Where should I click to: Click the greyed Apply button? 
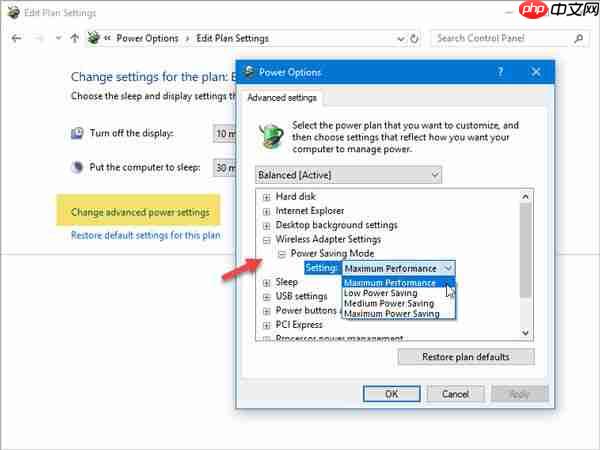[x=520, y=394]
